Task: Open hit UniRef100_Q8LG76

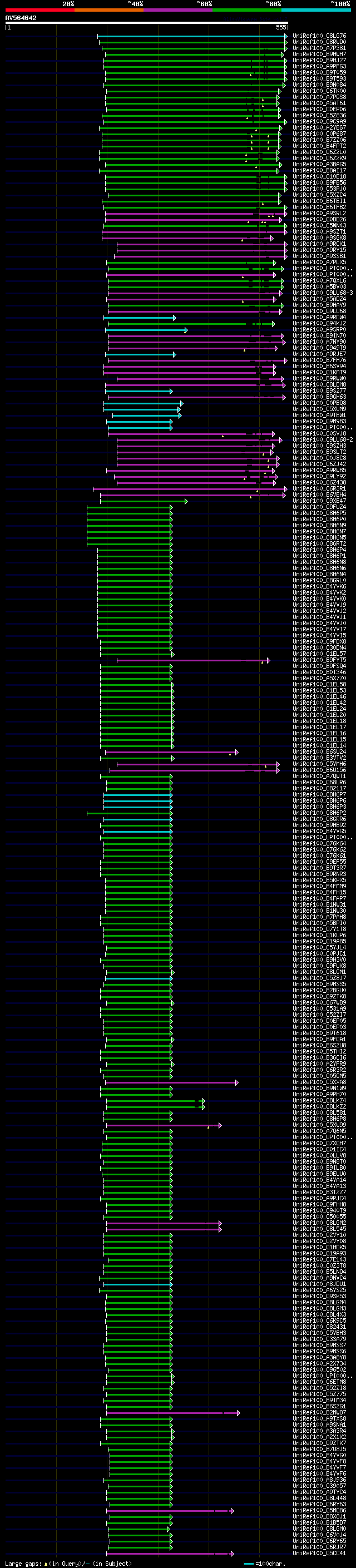Action: (x=319, y=36)
